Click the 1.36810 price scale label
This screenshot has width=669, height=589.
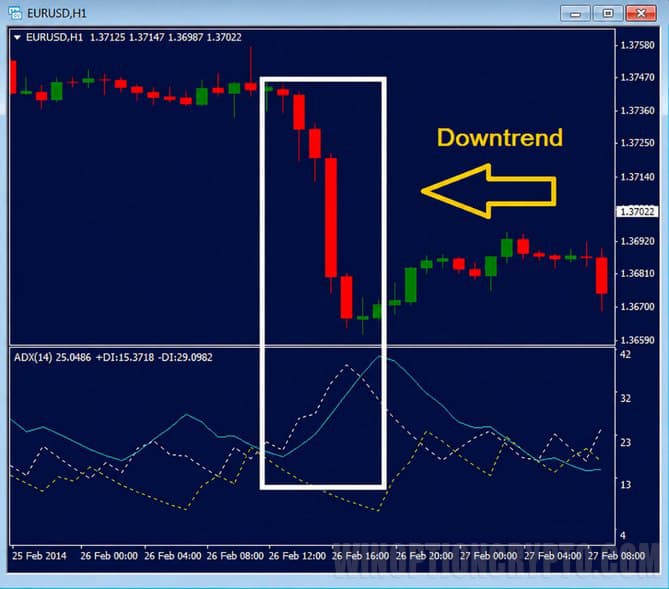[637, 273]
